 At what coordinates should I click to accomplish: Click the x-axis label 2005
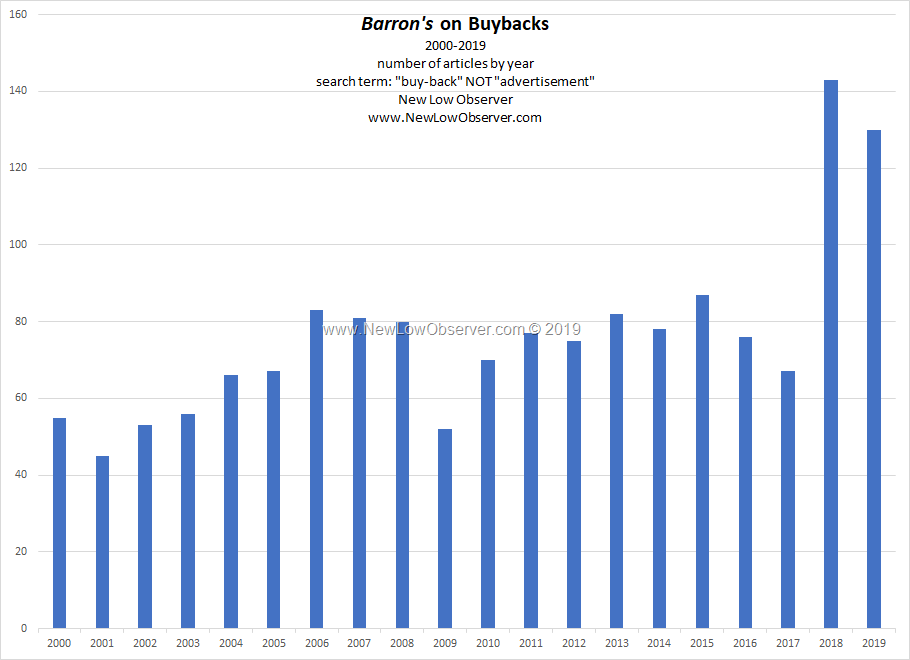tap(273, 643)
